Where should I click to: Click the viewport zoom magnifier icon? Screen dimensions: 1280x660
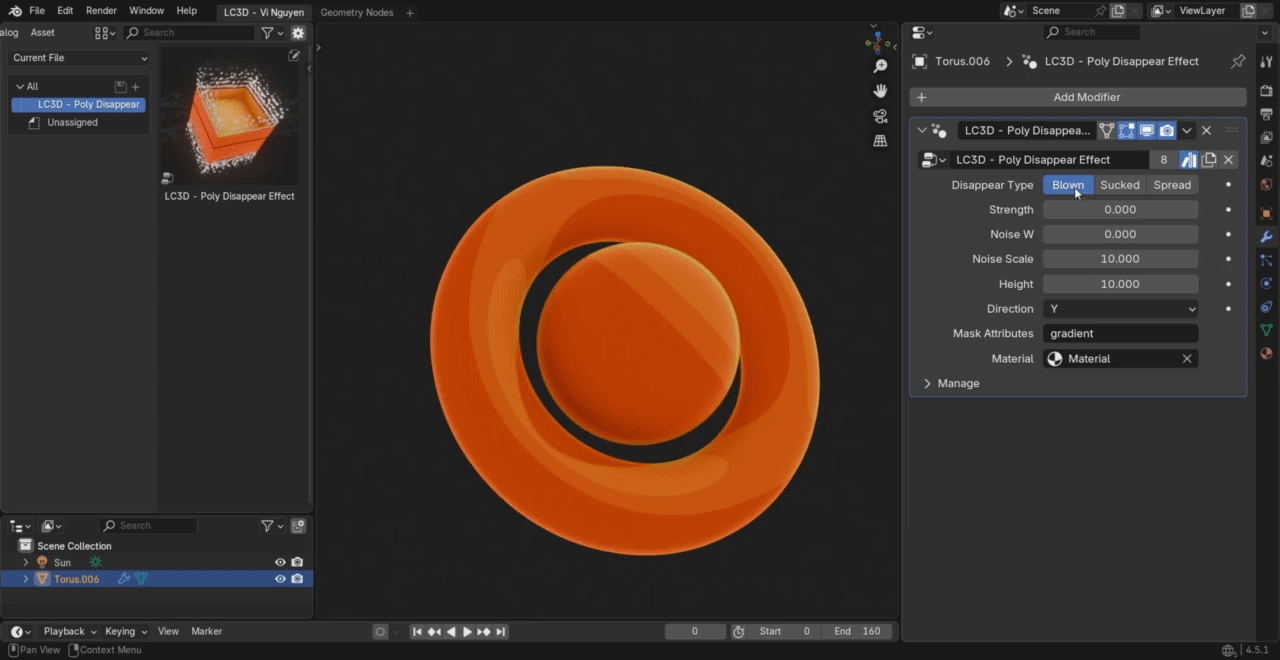880,66
